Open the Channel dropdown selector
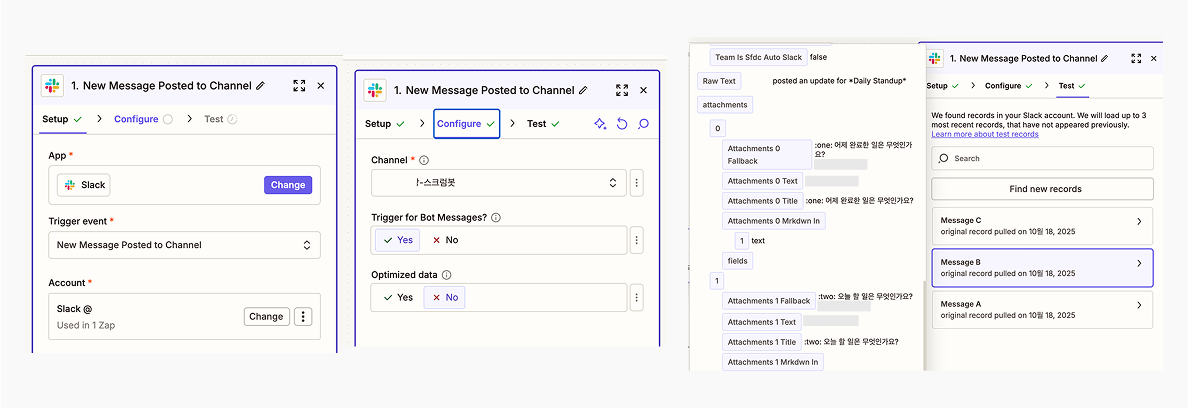Screen dimensions: 1188x408 click(498, 183)
